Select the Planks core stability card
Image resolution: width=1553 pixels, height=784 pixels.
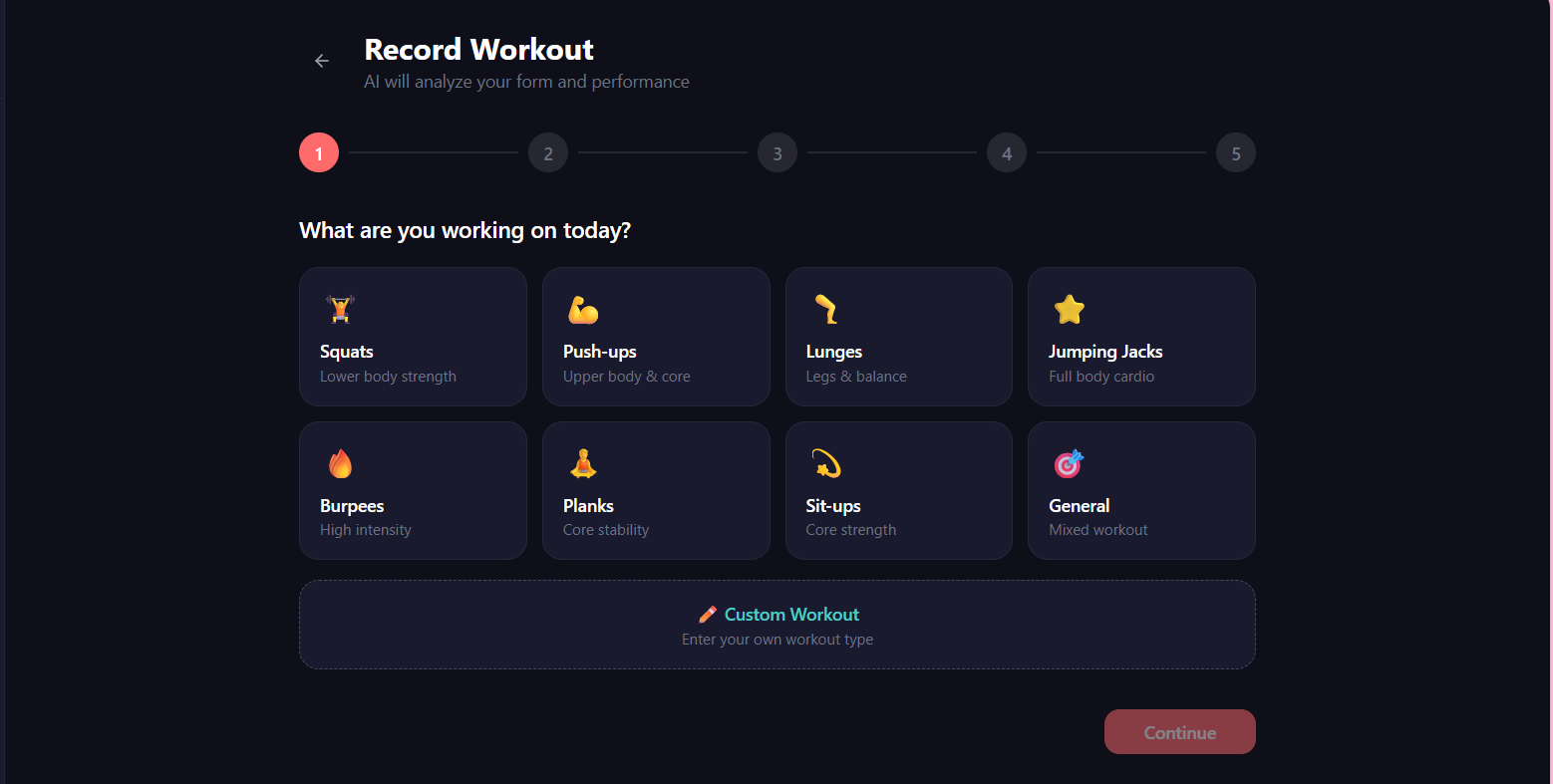point(656,490)
